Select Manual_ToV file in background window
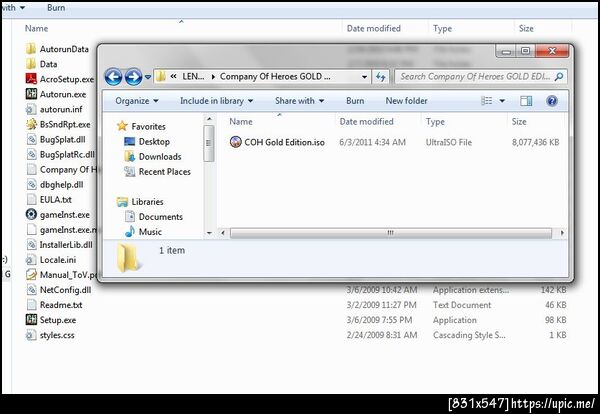The image size is (600, 414). [61, 275]
